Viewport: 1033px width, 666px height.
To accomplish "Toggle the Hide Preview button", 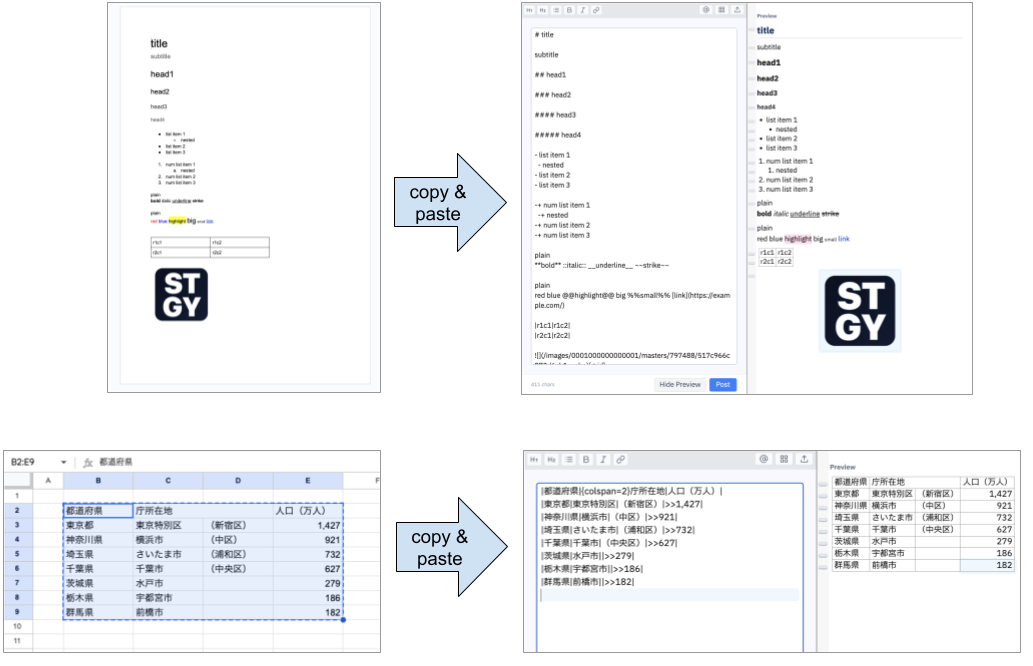I will [x=680, y=385].
